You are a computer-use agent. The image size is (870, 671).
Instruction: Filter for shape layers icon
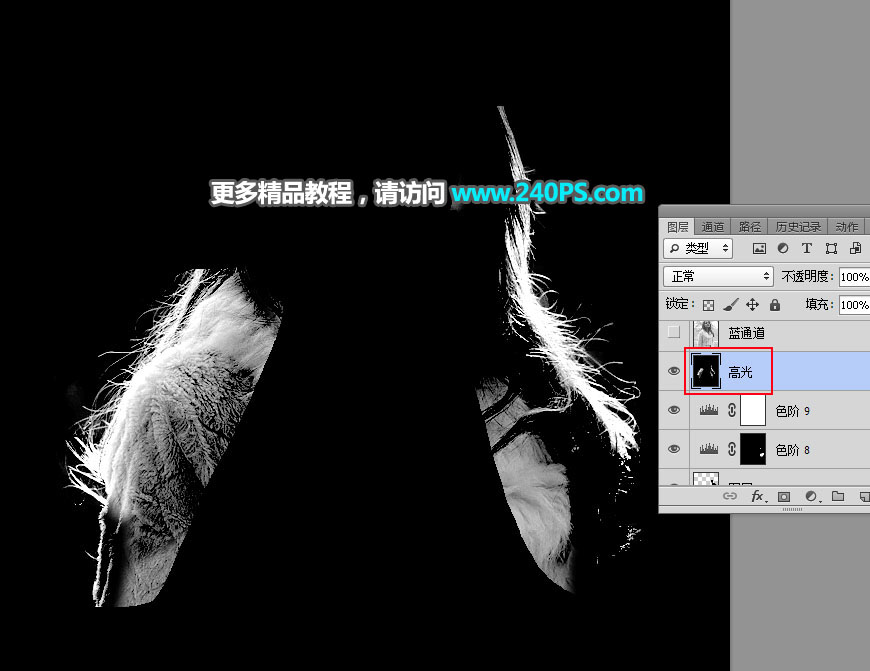click(x=831, y=249)
